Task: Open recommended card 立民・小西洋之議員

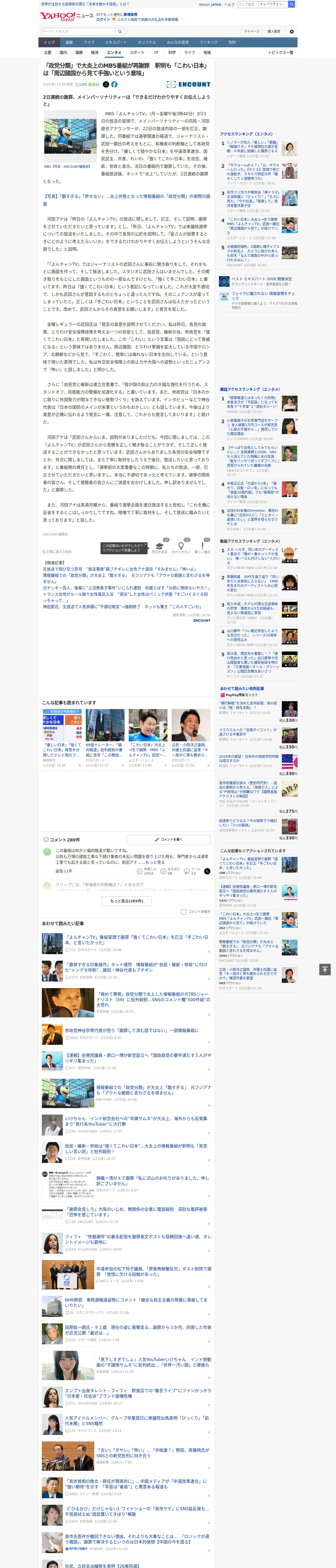Action: (191, 737)
